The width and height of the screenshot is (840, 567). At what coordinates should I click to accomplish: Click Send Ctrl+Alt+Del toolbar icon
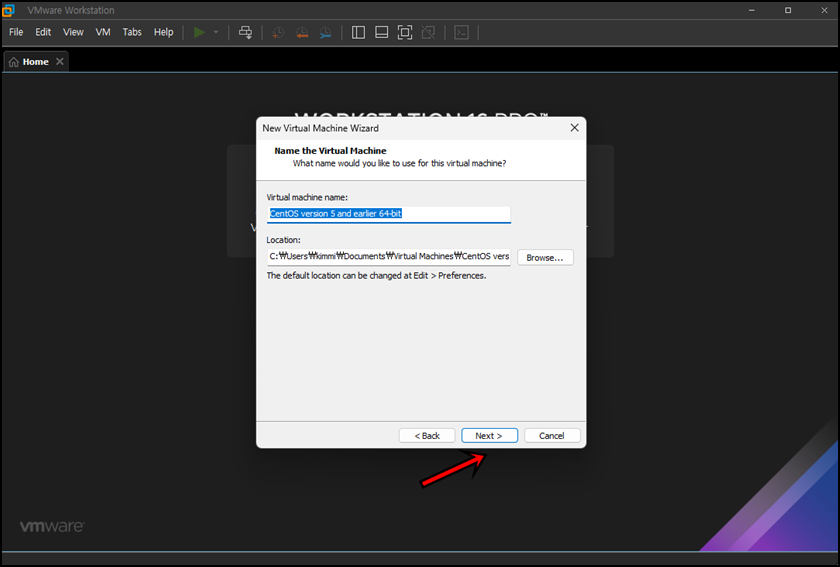pyautogui.click(x=245, y=32)
